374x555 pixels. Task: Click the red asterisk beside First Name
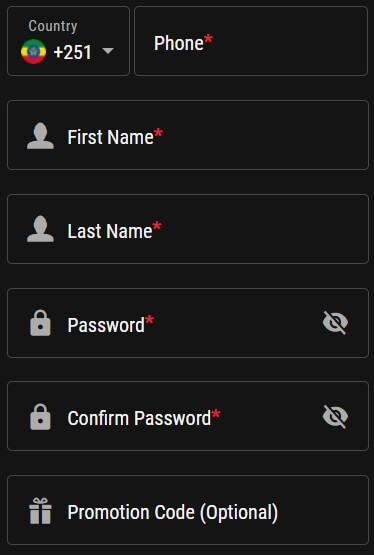(158, 133)
